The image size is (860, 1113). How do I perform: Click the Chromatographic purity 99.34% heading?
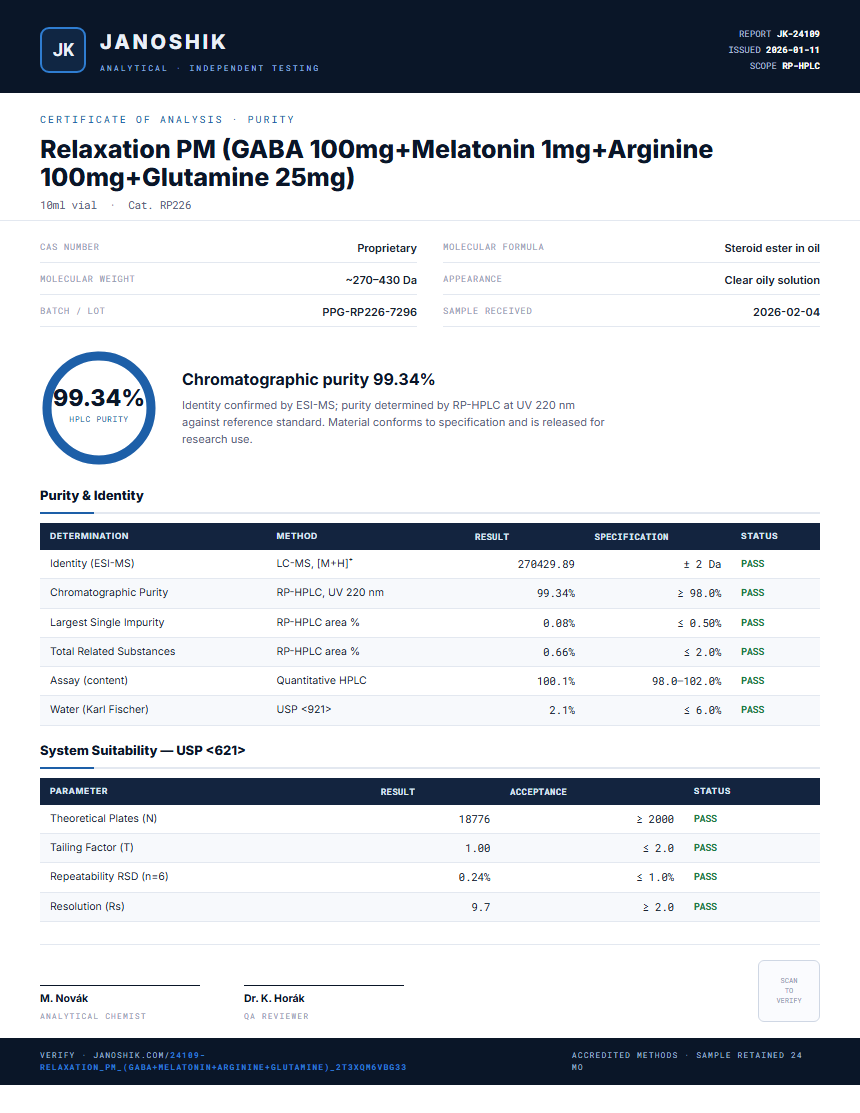click(308, 379)
